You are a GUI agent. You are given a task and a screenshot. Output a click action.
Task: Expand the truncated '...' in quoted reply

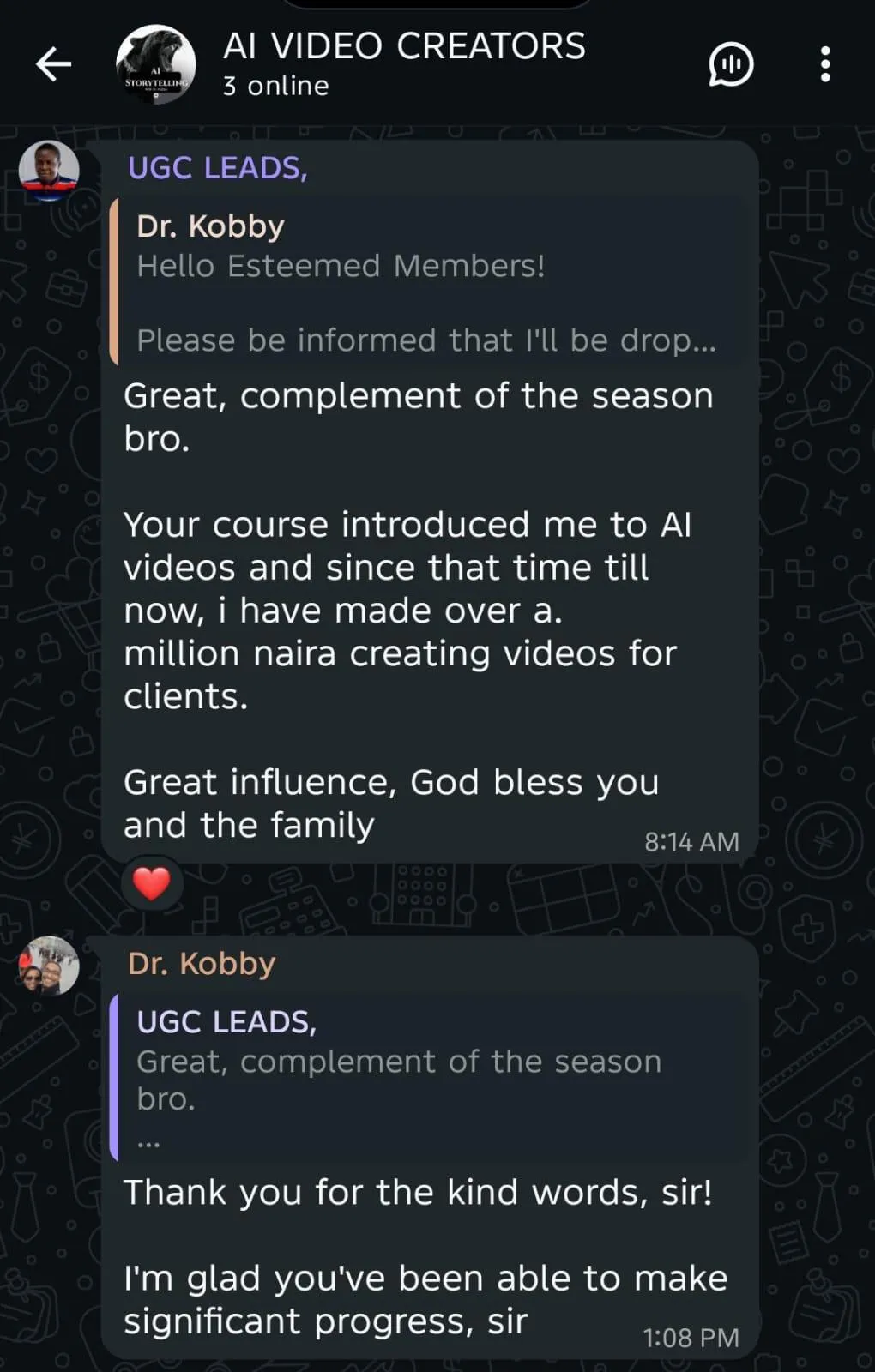[148, 1141]
